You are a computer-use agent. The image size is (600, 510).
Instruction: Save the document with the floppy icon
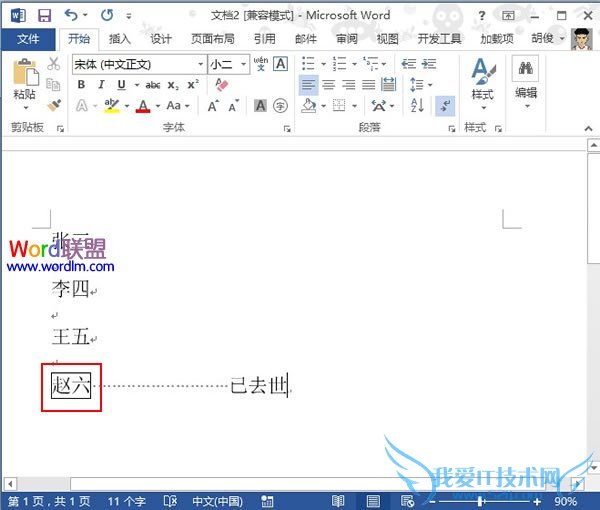click(x=44, y=16)
